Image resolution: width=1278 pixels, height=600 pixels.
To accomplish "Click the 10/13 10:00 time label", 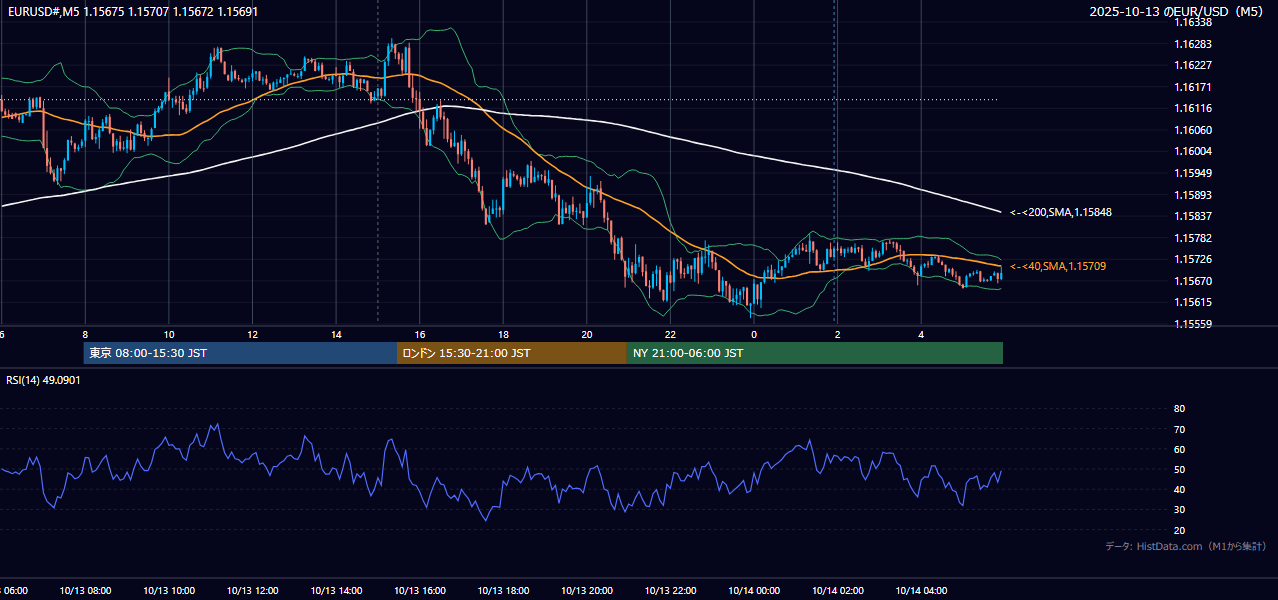I will [169, 590].
